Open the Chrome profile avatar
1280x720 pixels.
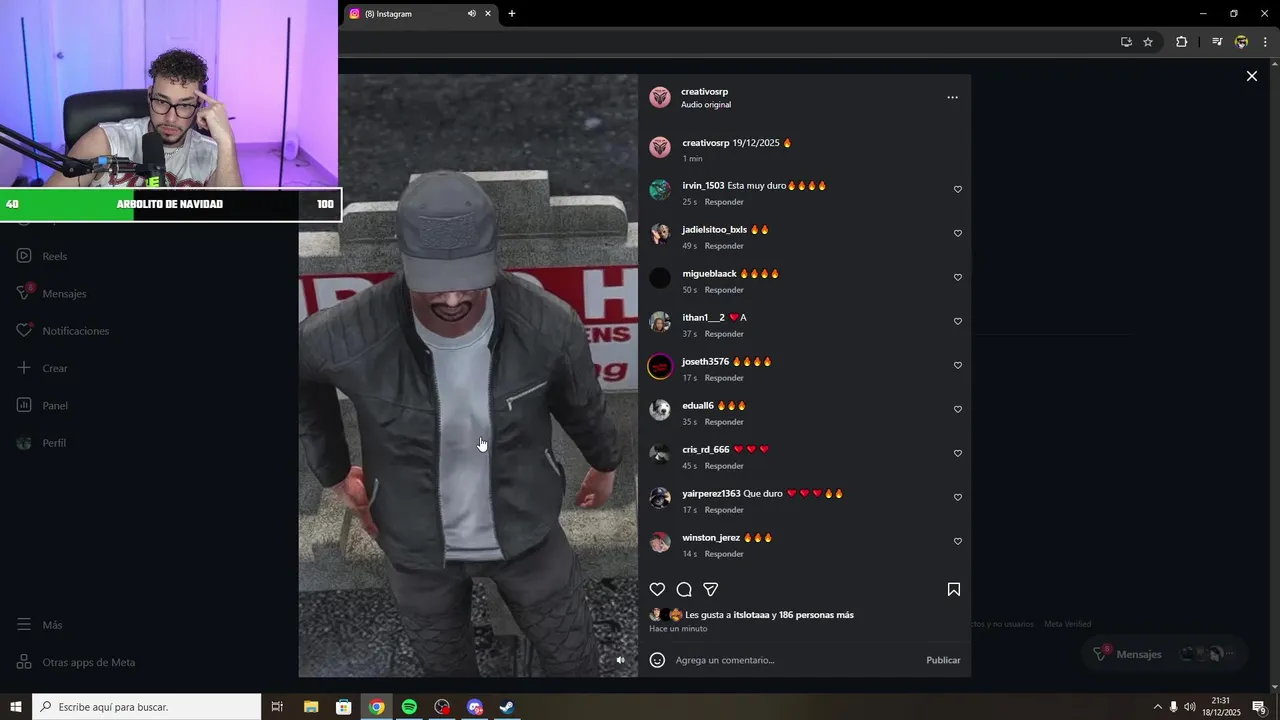click(x=1241, y=42)
